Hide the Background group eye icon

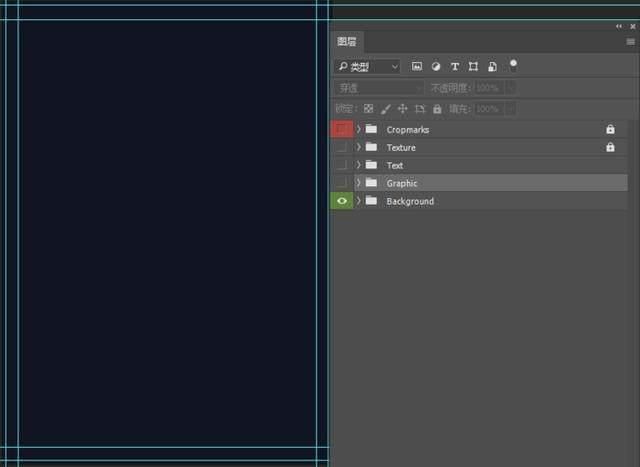click(x=342, y=201)
